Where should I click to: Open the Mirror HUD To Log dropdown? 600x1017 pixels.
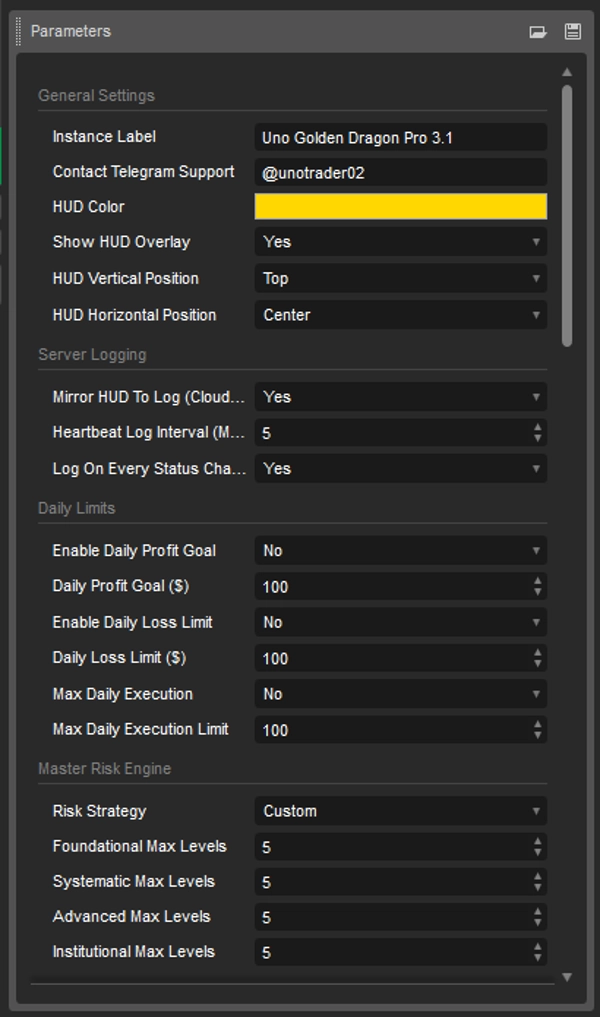pos(401,397)
